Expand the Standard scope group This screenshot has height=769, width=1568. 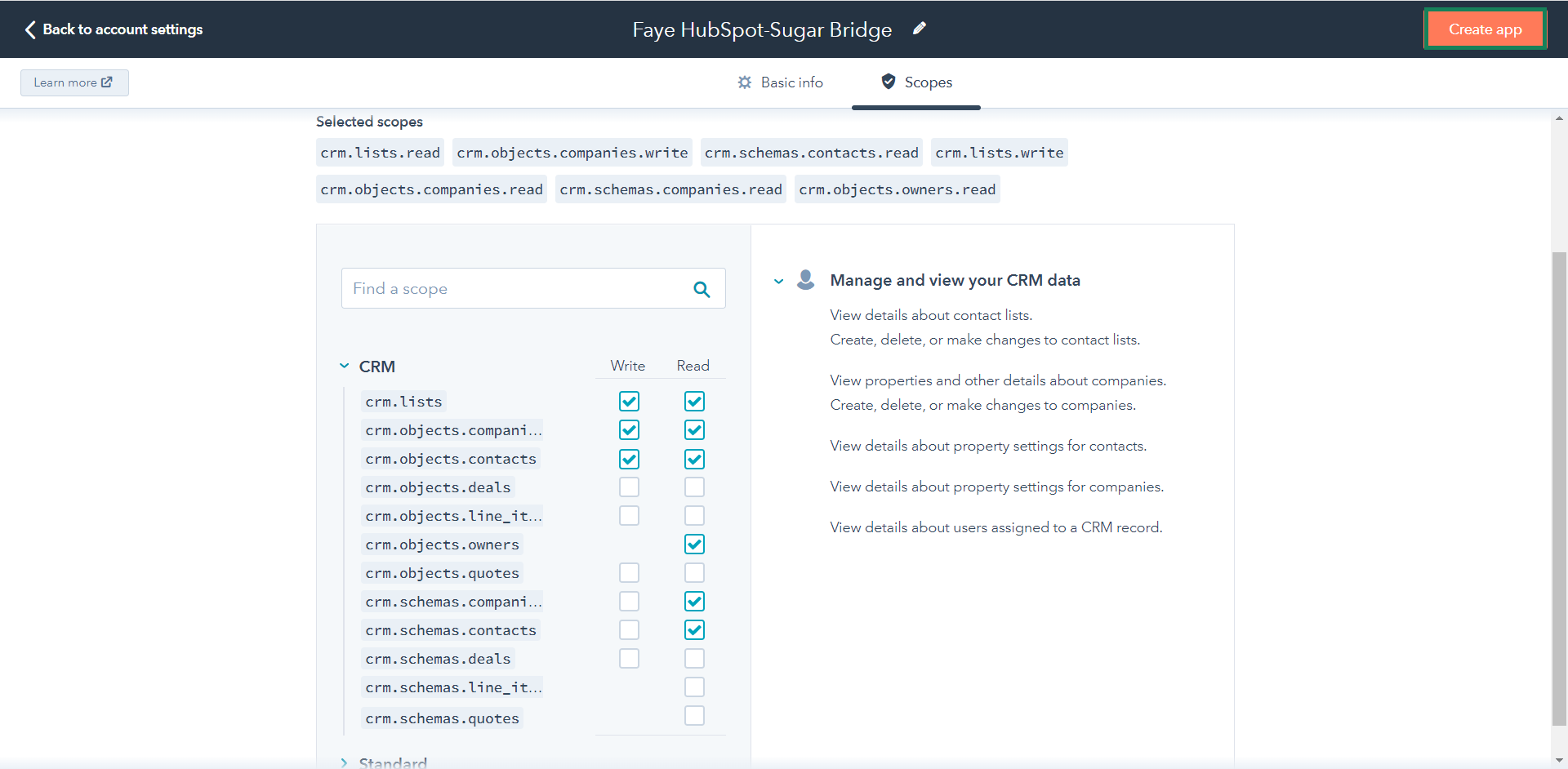click(345, 762)
